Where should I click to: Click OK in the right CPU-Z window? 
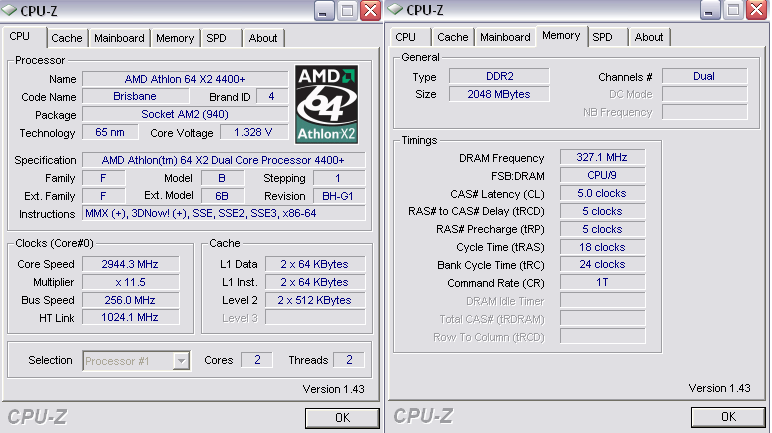pos(728,417)
